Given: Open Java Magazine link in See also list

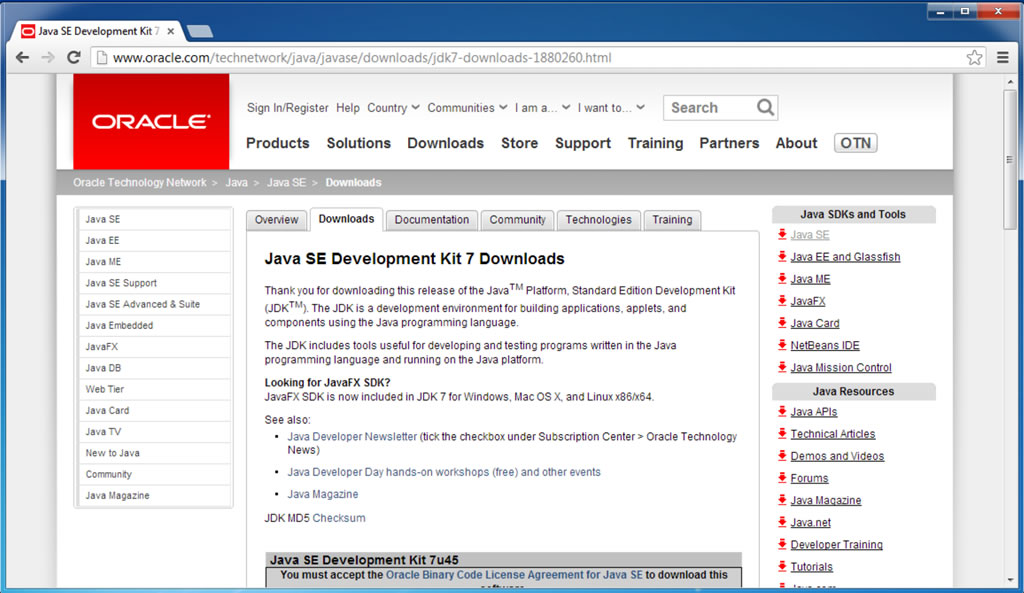Looking at the screenshot, I should pos(323,494).
